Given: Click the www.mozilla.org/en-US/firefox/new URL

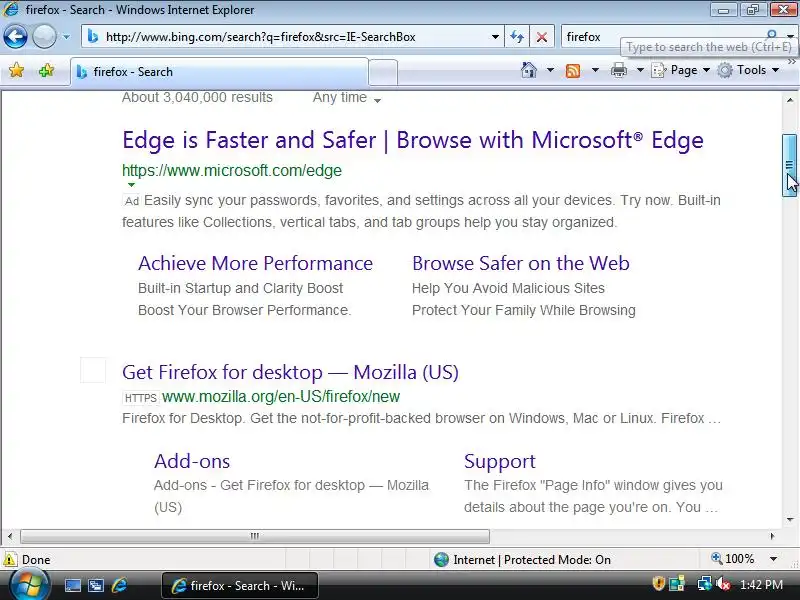Looking at the screenshot, I should pos(281,396).
